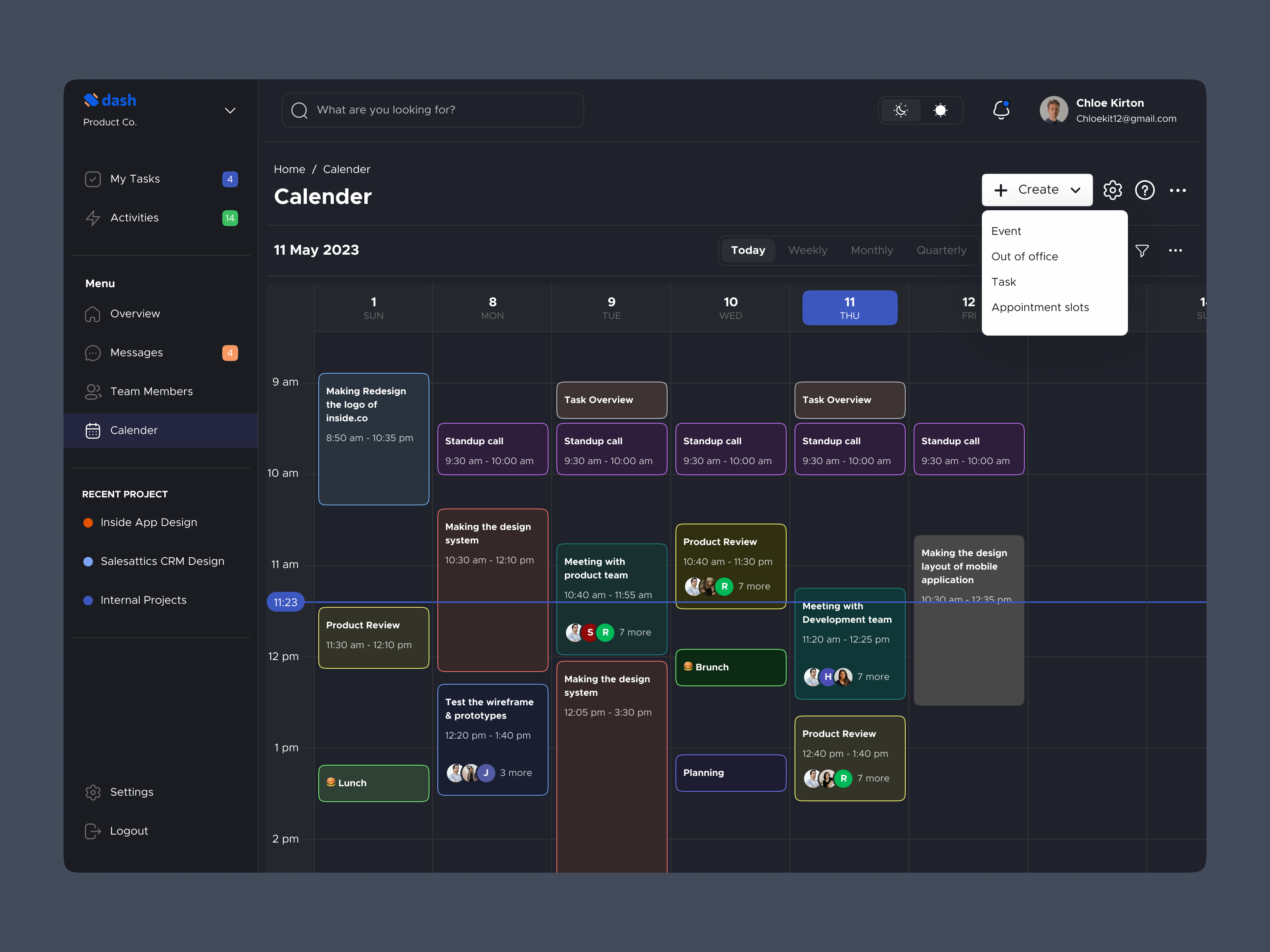Click the help question mark icon
Image resolution: width=1270 pixels, height=952 pixels.
1145,190
